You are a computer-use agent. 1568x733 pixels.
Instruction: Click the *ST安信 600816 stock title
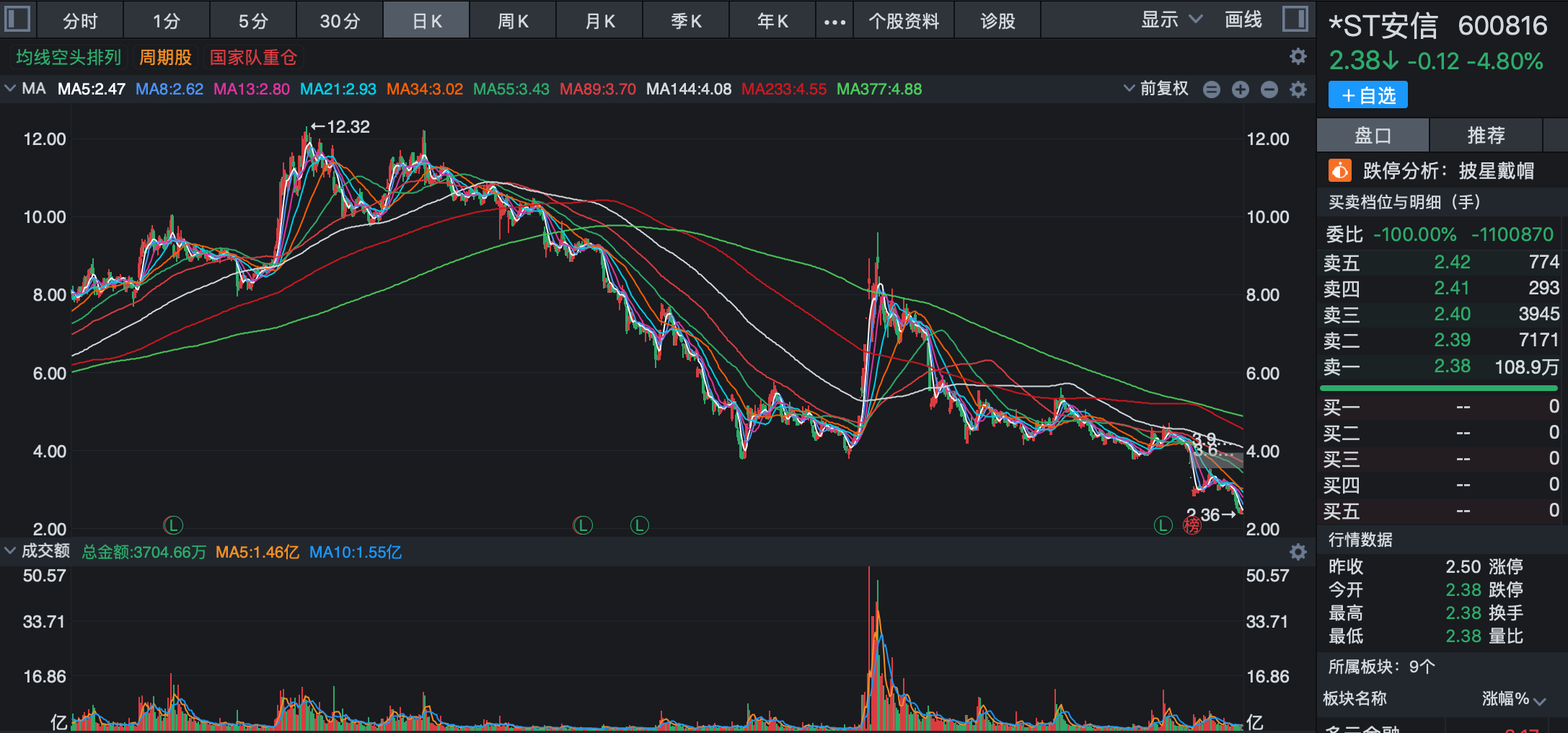point(1438,26)
